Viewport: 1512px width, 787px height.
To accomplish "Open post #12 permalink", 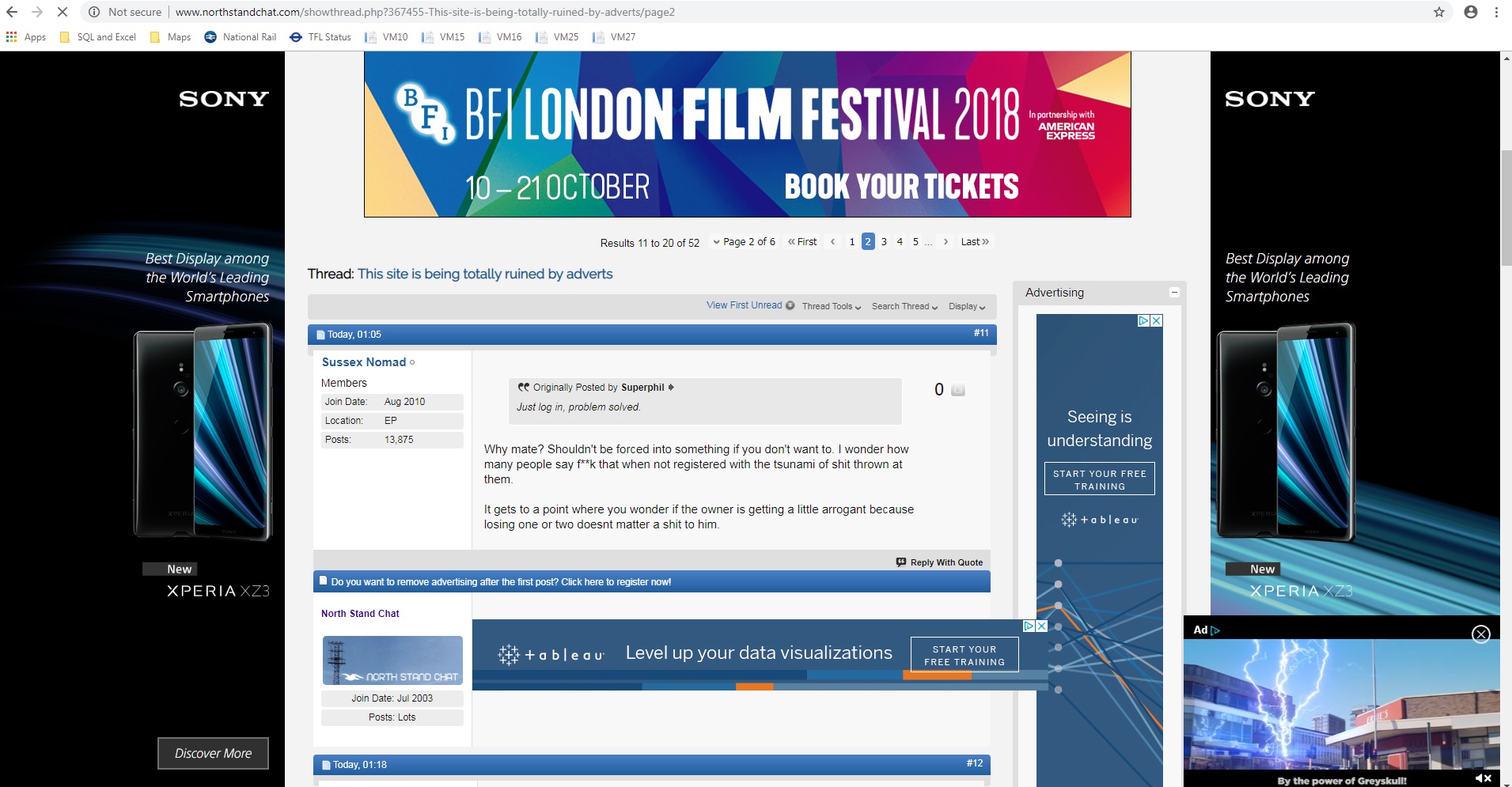I will click(975, 763).
